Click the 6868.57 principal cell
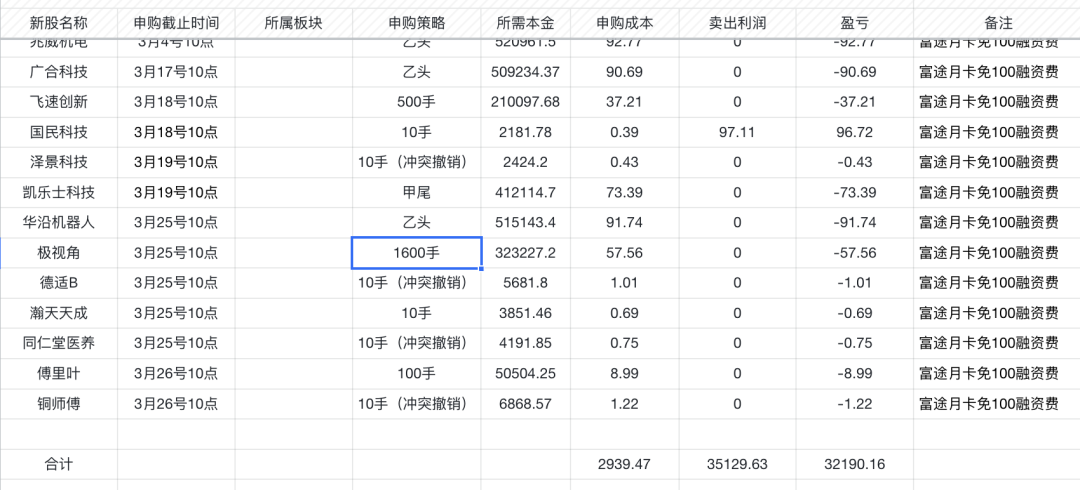The height and width of the screenshot is (490, 1080). [526, 404]
